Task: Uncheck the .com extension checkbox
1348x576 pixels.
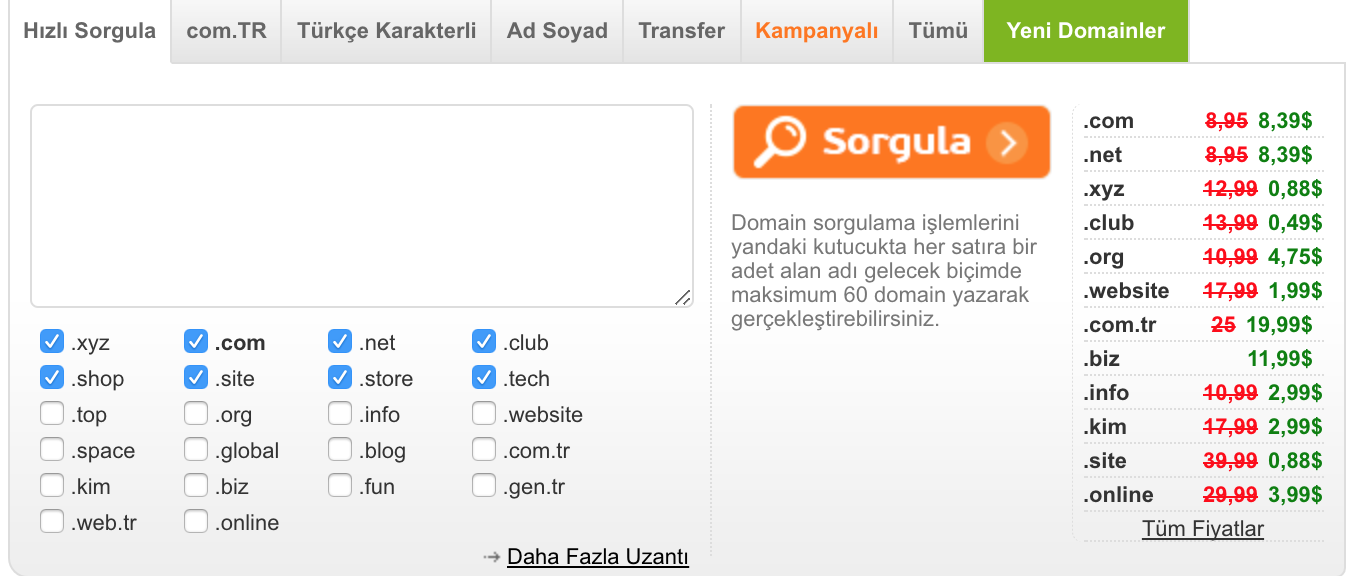Action: pos(196,342)
